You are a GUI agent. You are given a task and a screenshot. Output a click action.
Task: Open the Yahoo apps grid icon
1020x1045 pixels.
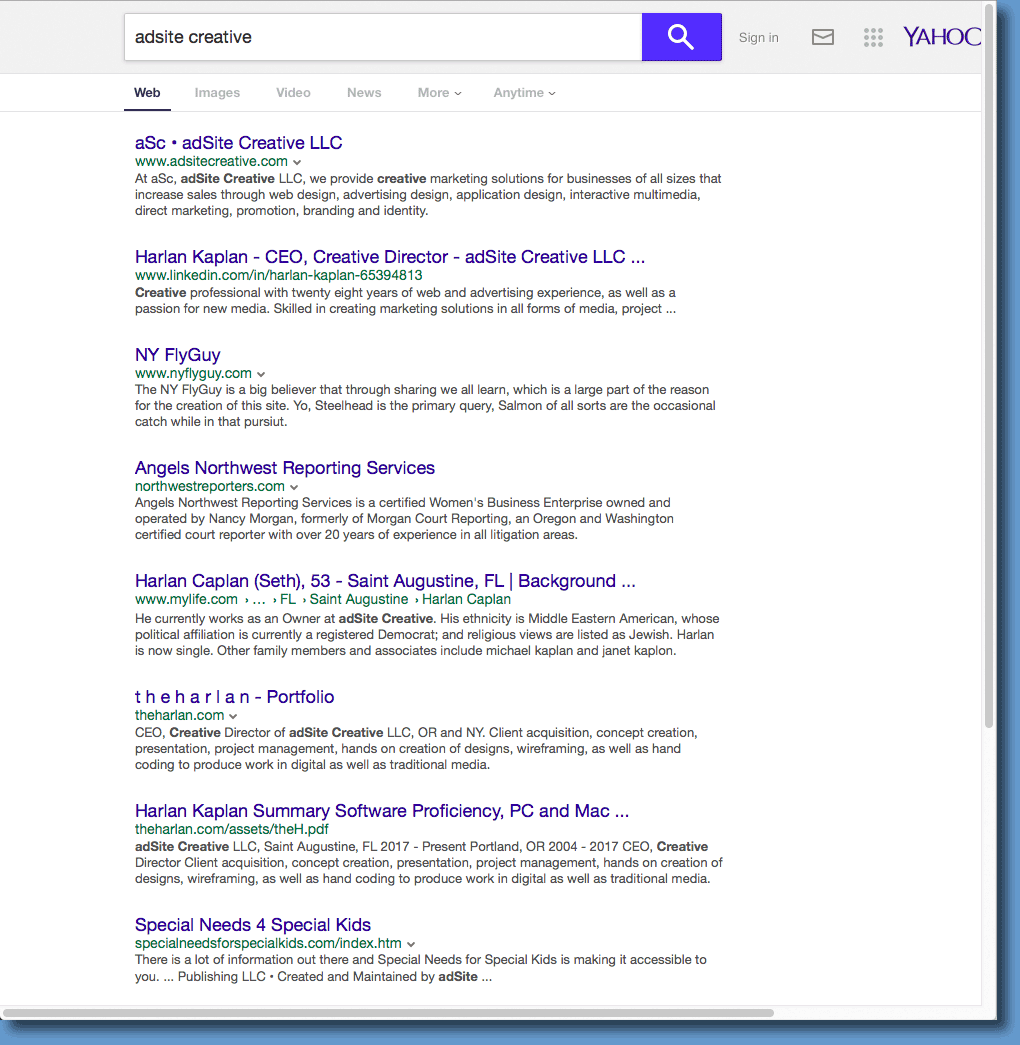pos(873,37)
